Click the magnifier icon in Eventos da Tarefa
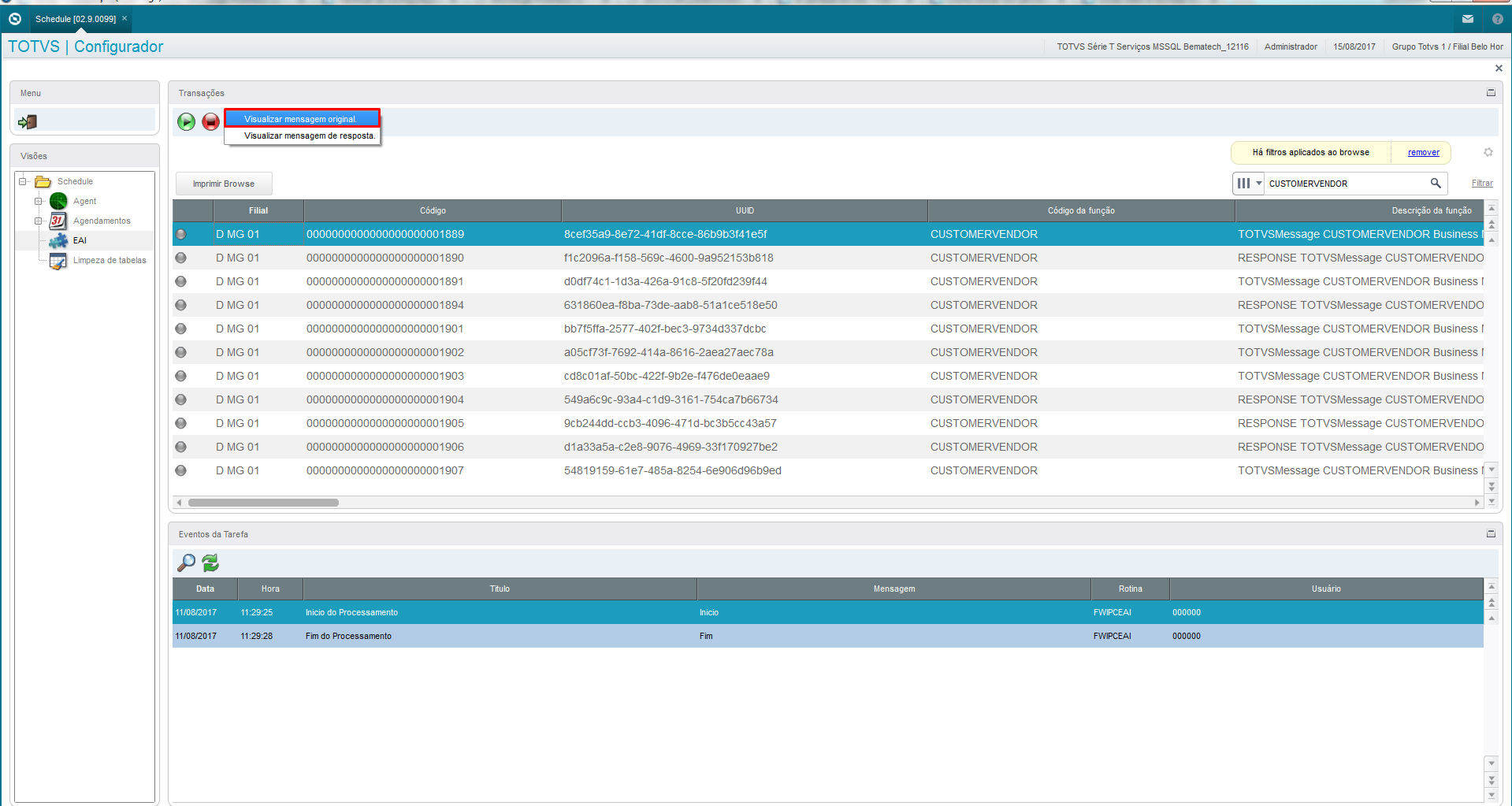 tap(186, 563)
